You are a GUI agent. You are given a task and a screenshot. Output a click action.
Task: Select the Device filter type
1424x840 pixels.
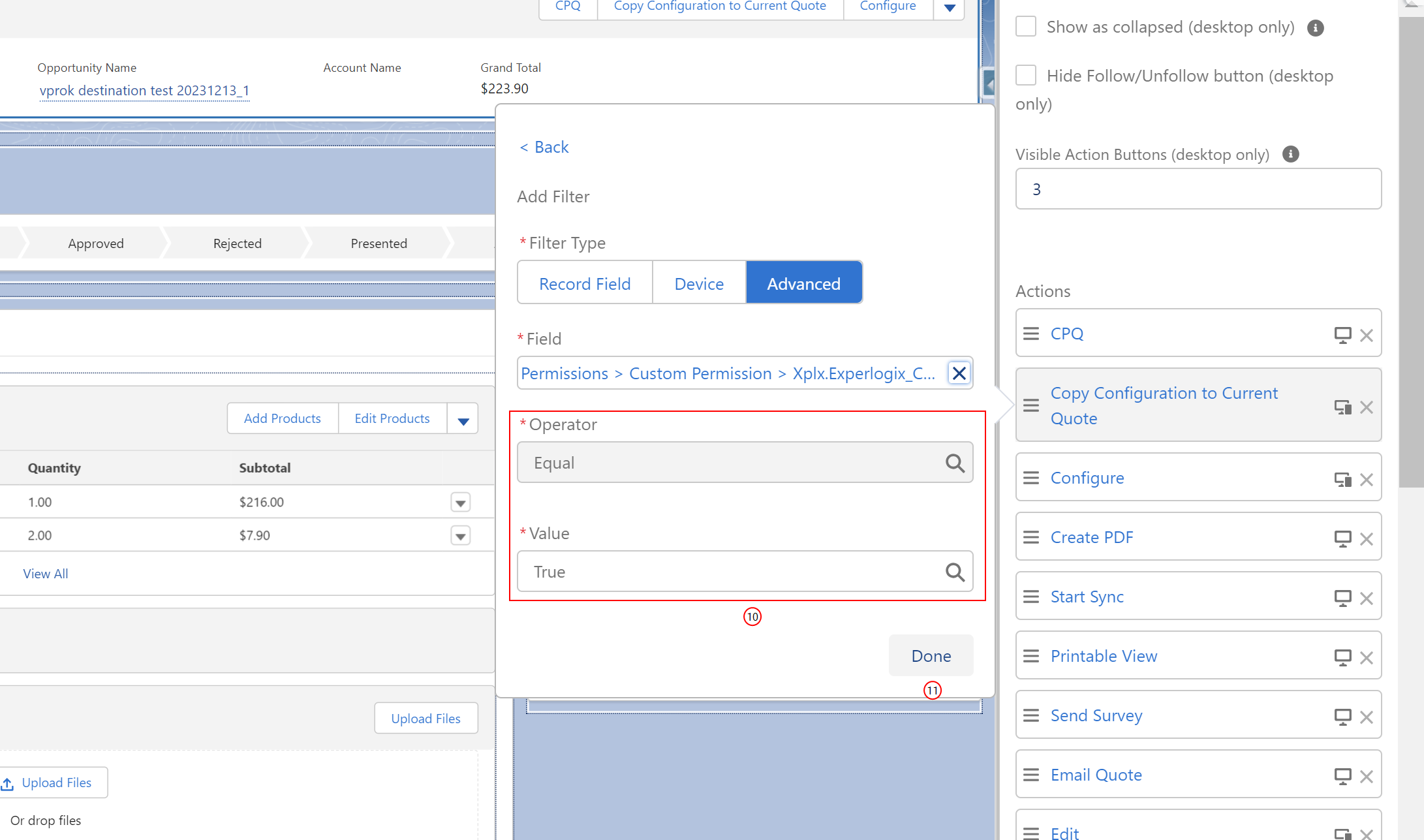(x=699, y=283)
